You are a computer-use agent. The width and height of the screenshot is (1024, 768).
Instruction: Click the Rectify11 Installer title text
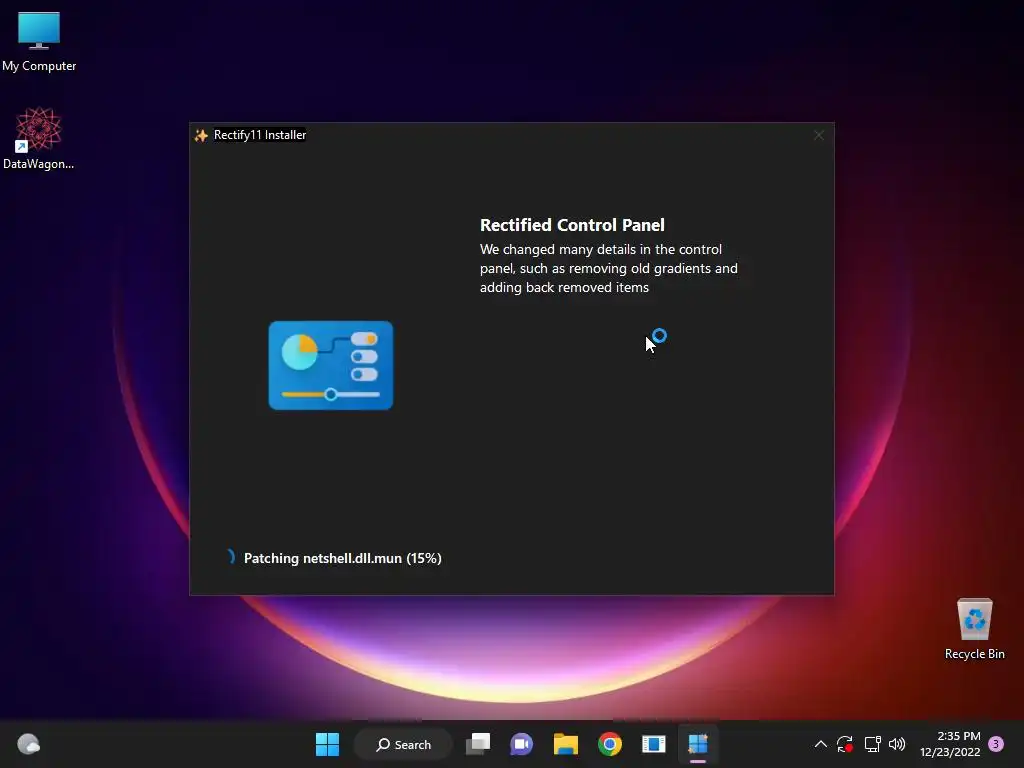coord(260,135)
